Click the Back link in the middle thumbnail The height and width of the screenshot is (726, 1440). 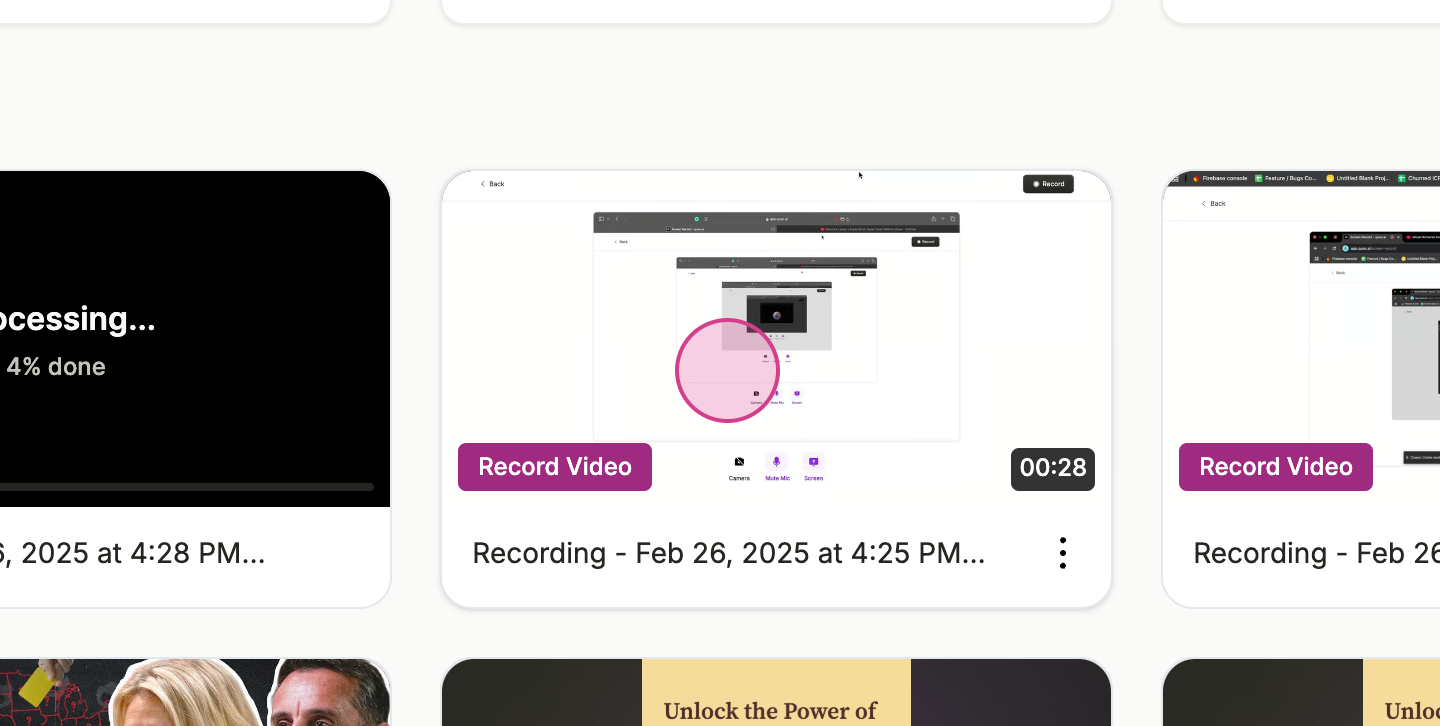[x=492, y=184]
